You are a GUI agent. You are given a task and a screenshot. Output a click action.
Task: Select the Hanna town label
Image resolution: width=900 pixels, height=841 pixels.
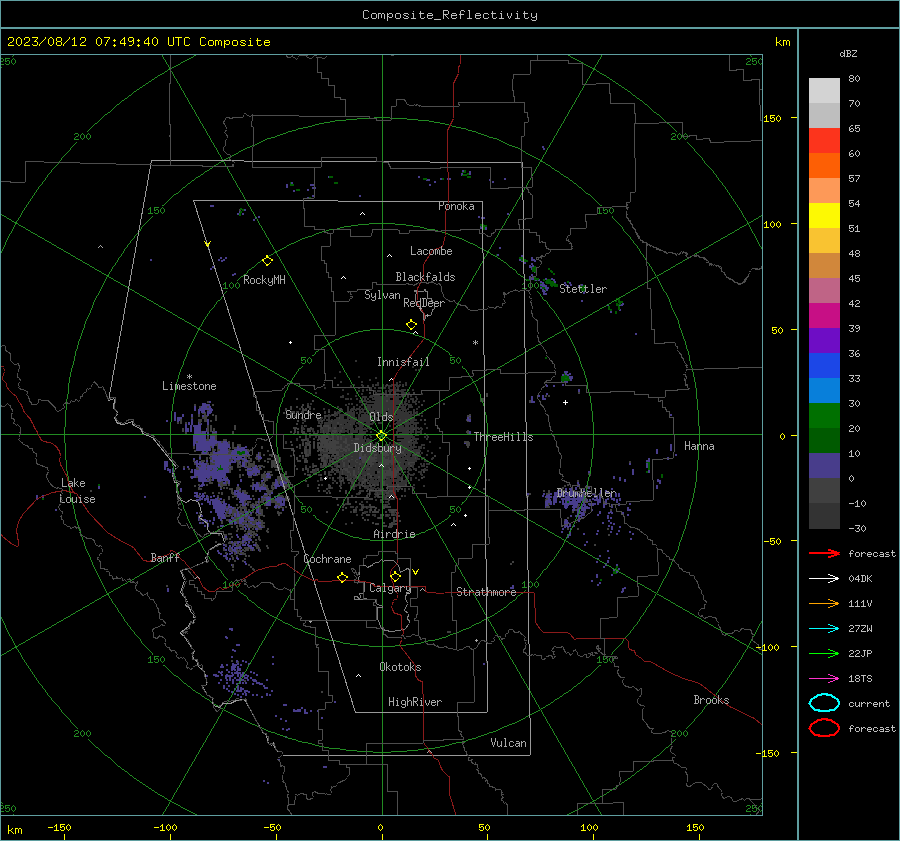coord(699,446)
